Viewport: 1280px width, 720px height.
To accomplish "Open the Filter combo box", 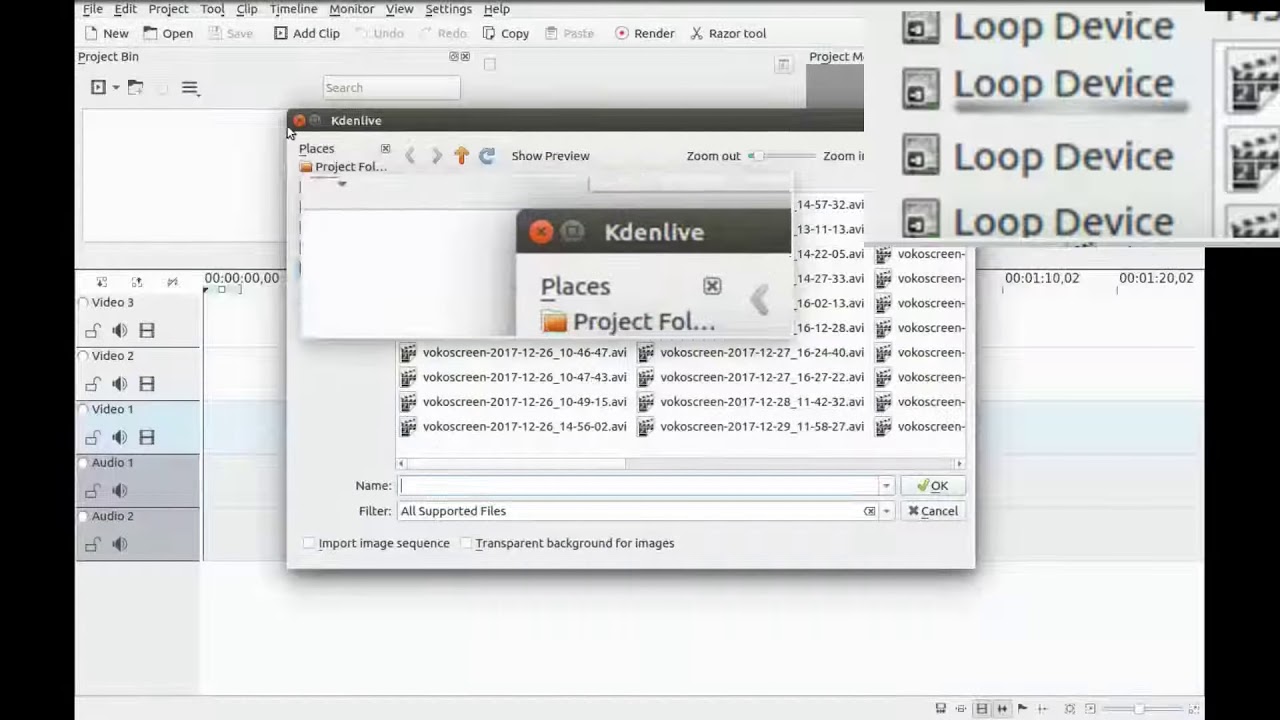I will point(645,511).
